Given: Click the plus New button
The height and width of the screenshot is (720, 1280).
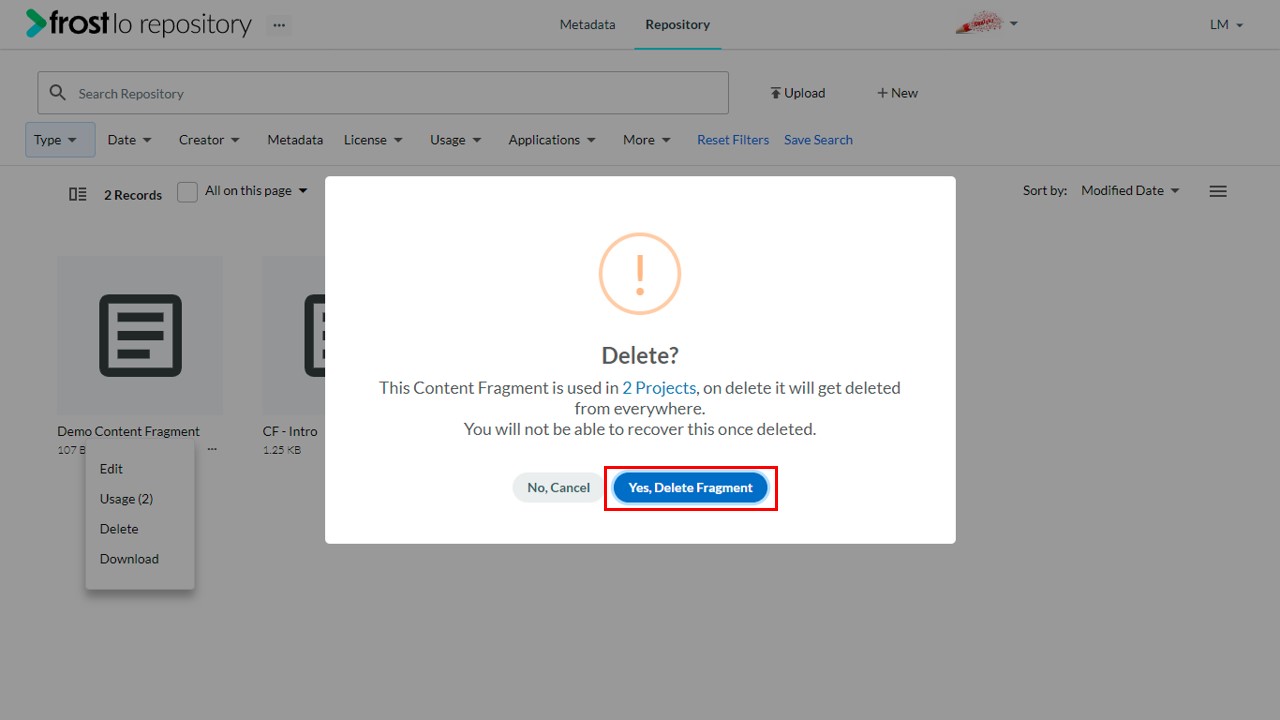Looking at the screenshot, I should [897, 93].
